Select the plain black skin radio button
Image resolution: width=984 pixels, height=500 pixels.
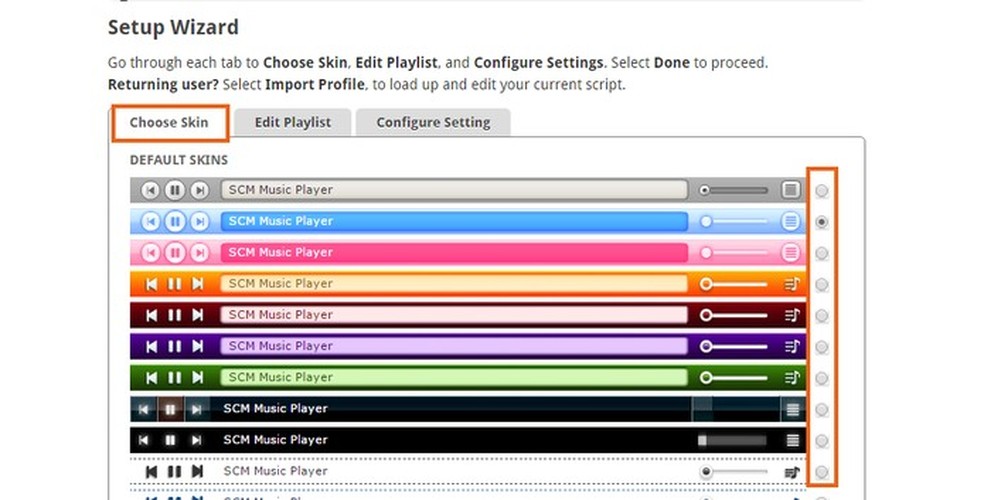point(821,441)
